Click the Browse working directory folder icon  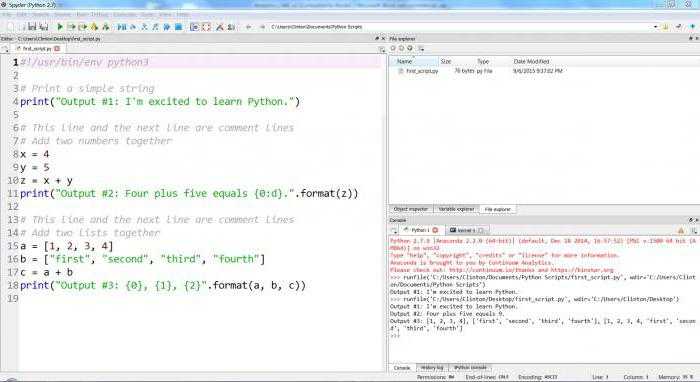click(665, 27)
